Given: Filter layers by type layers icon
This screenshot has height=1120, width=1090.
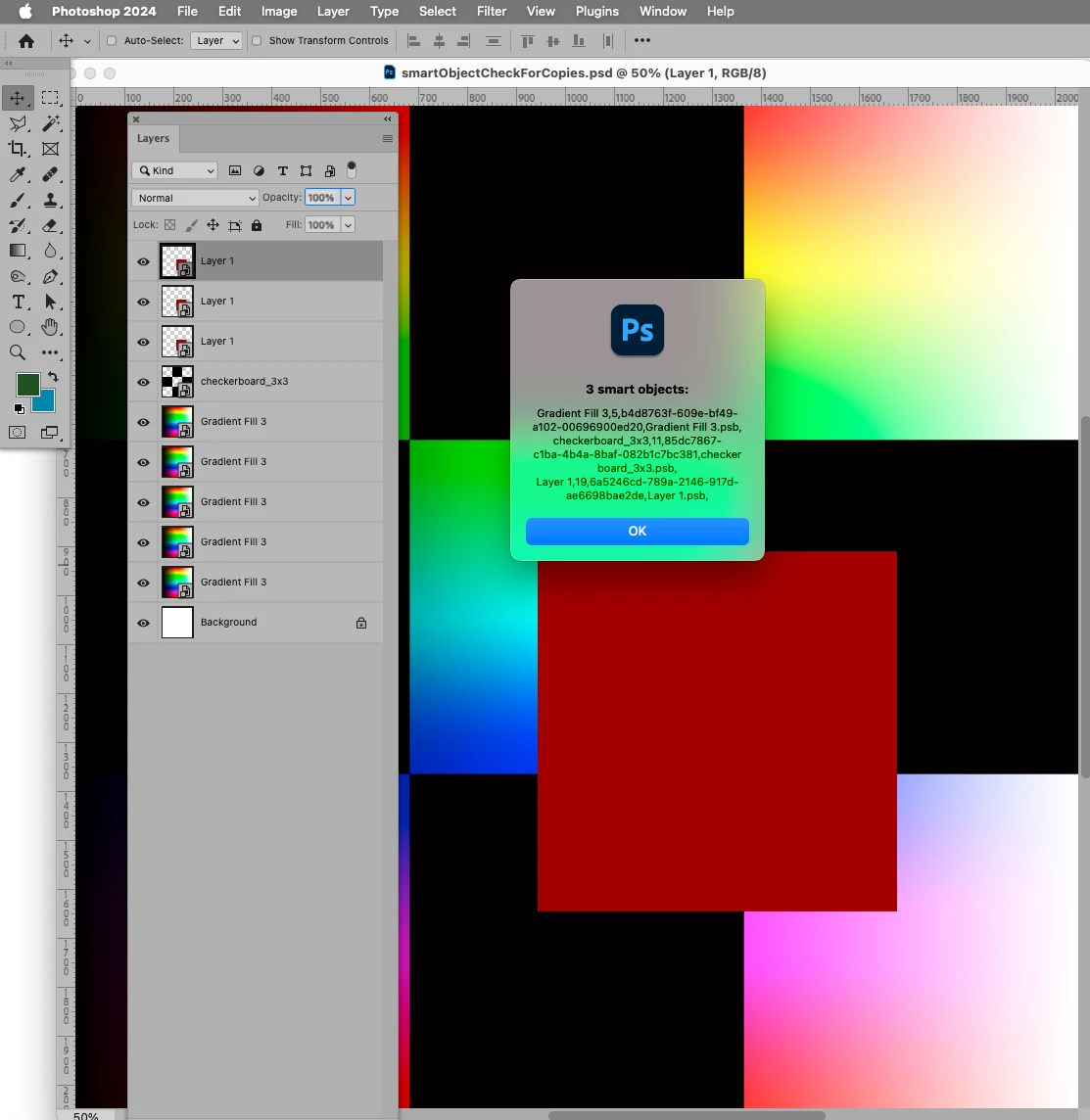Looking at the screenshot, I should 283,170.
